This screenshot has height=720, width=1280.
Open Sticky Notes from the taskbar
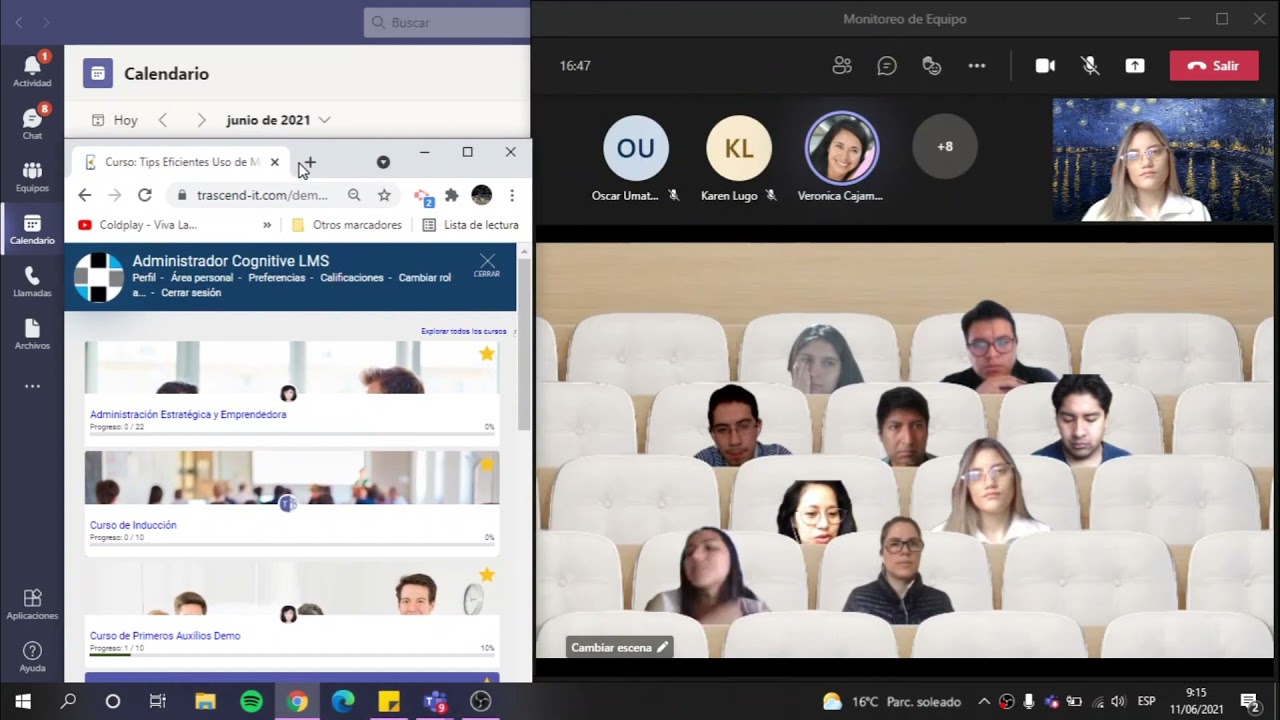(x=389, y=701)
